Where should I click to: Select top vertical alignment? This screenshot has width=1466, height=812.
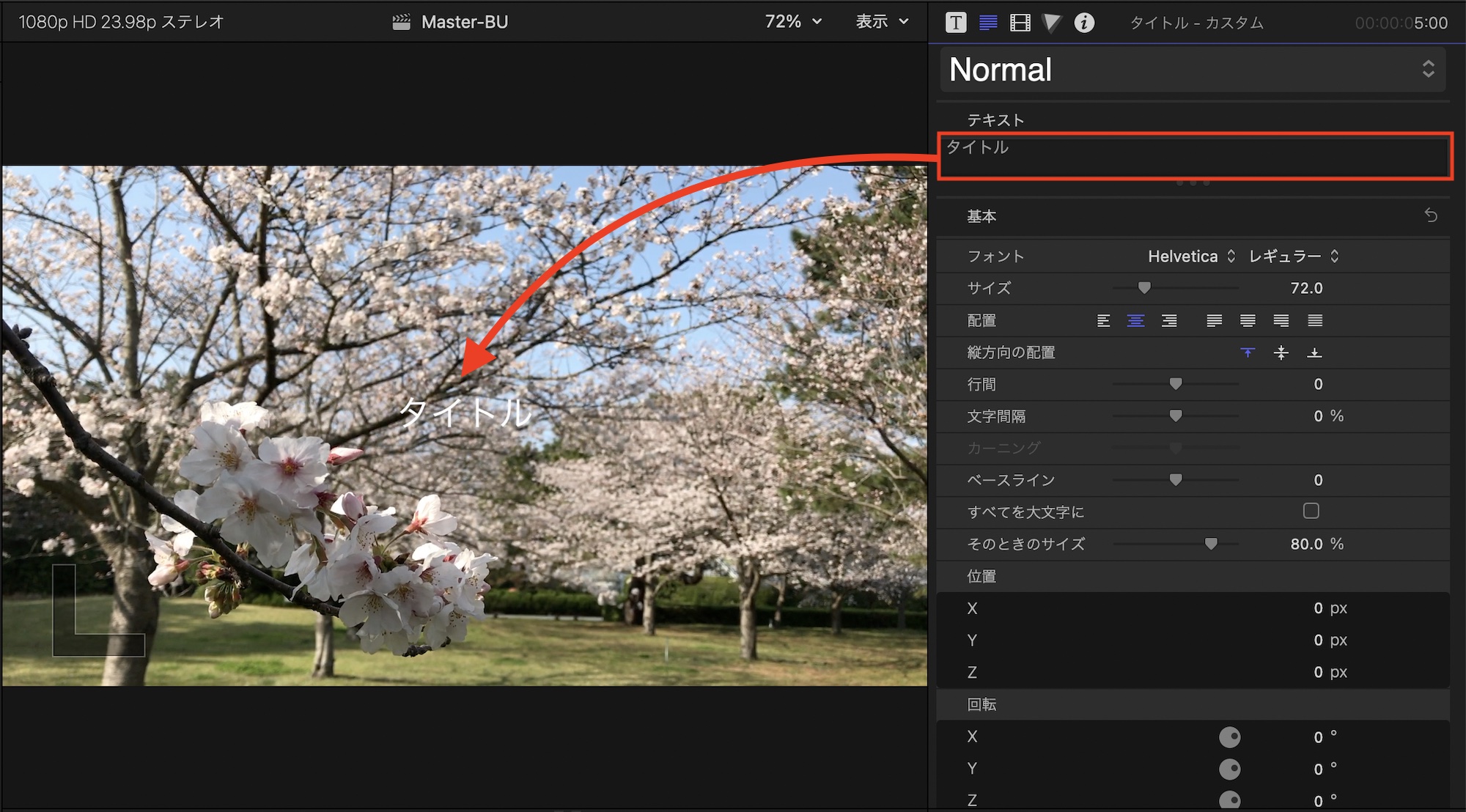(1248, 353)
